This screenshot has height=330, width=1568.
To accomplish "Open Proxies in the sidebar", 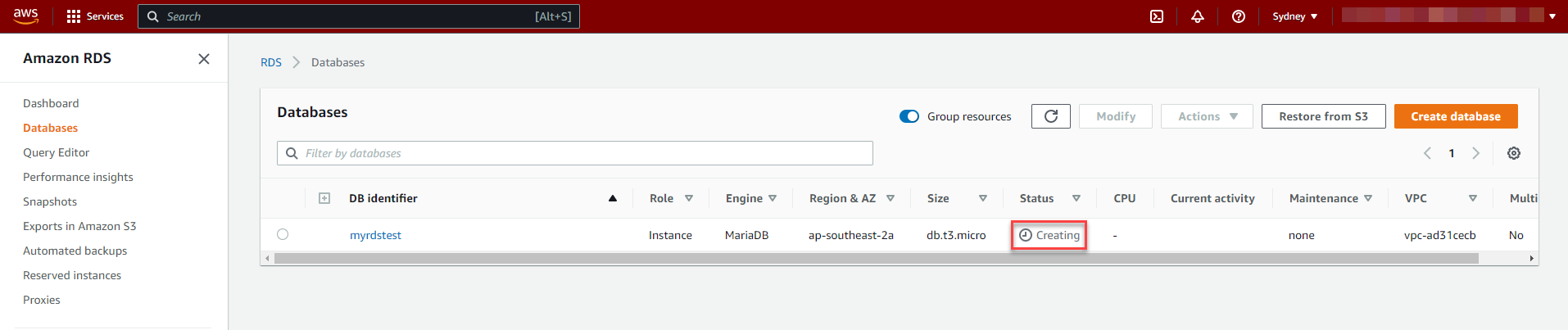I will click(x=42, y=300).
